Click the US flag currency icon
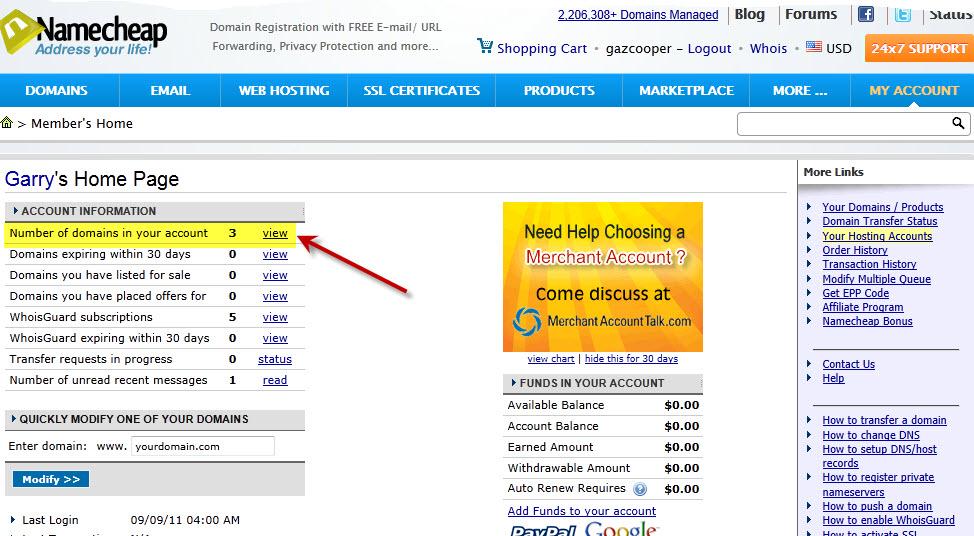974x536 pixels. coord(814,47)
